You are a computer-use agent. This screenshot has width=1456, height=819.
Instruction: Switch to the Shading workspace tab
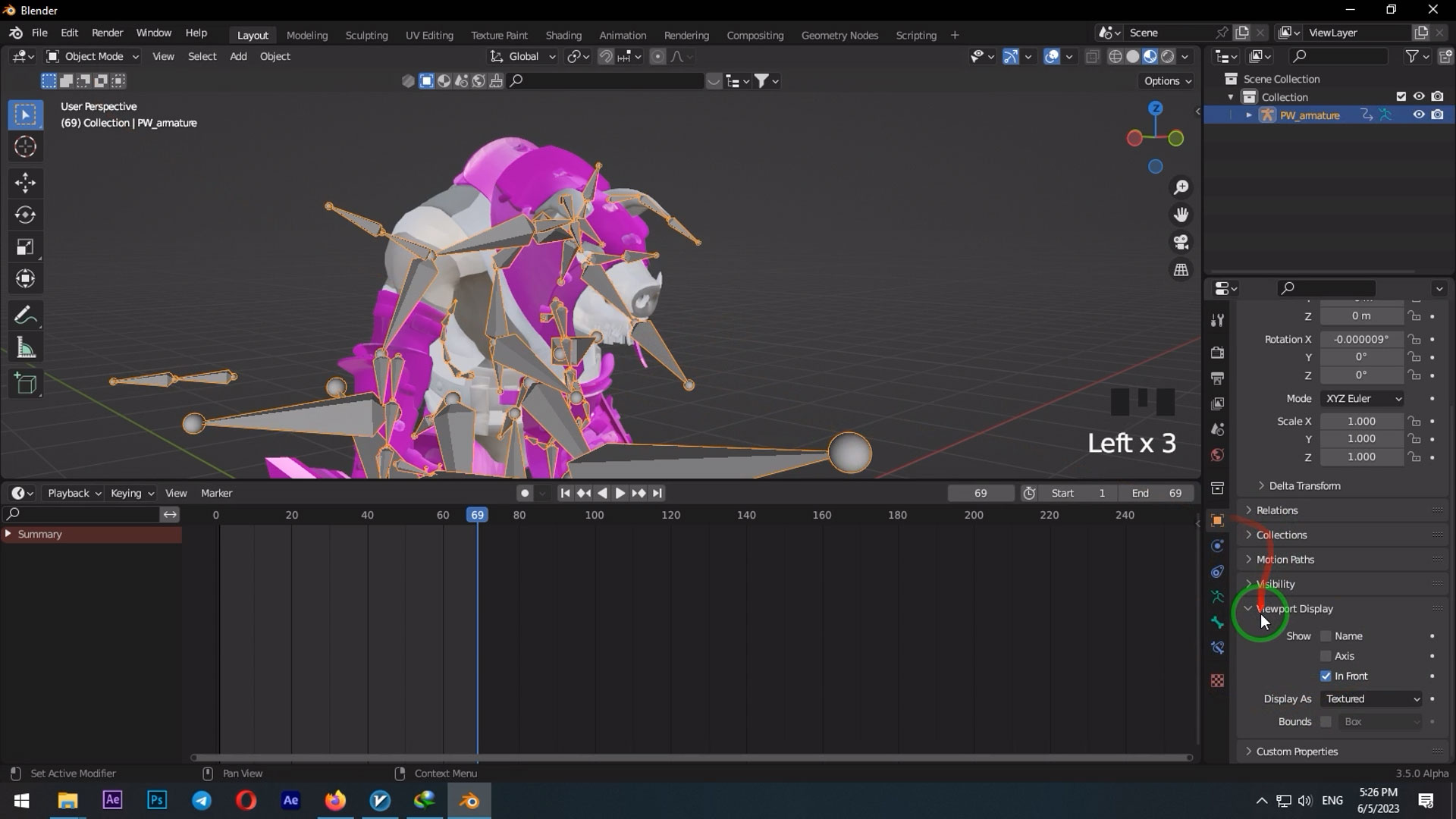point(563,35)
